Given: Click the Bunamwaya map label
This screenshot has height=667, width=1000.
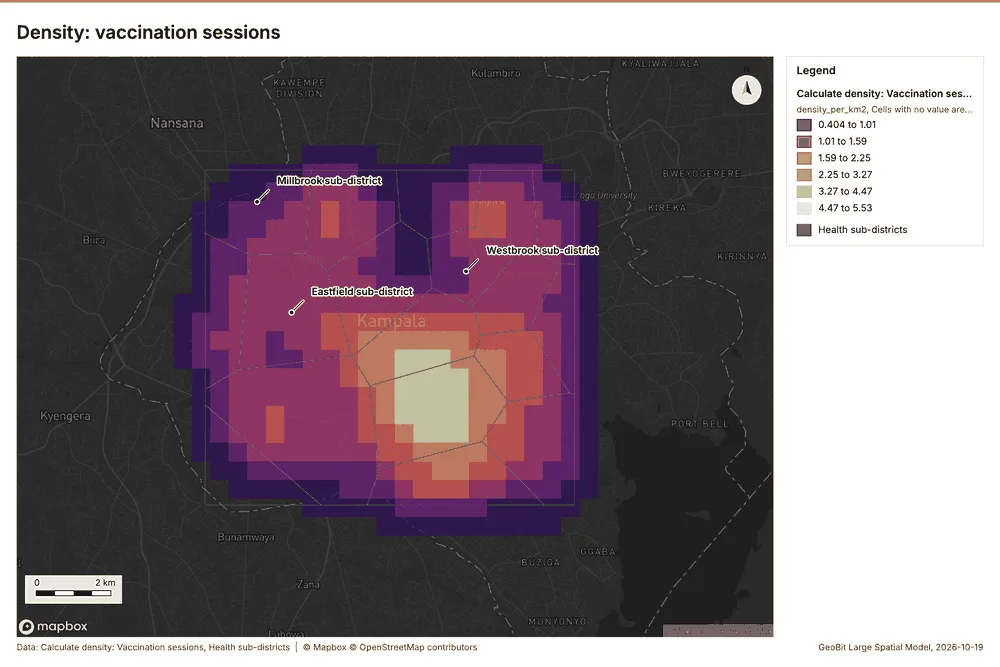Looking at the screenshot, I should click(x=246, y=537).
